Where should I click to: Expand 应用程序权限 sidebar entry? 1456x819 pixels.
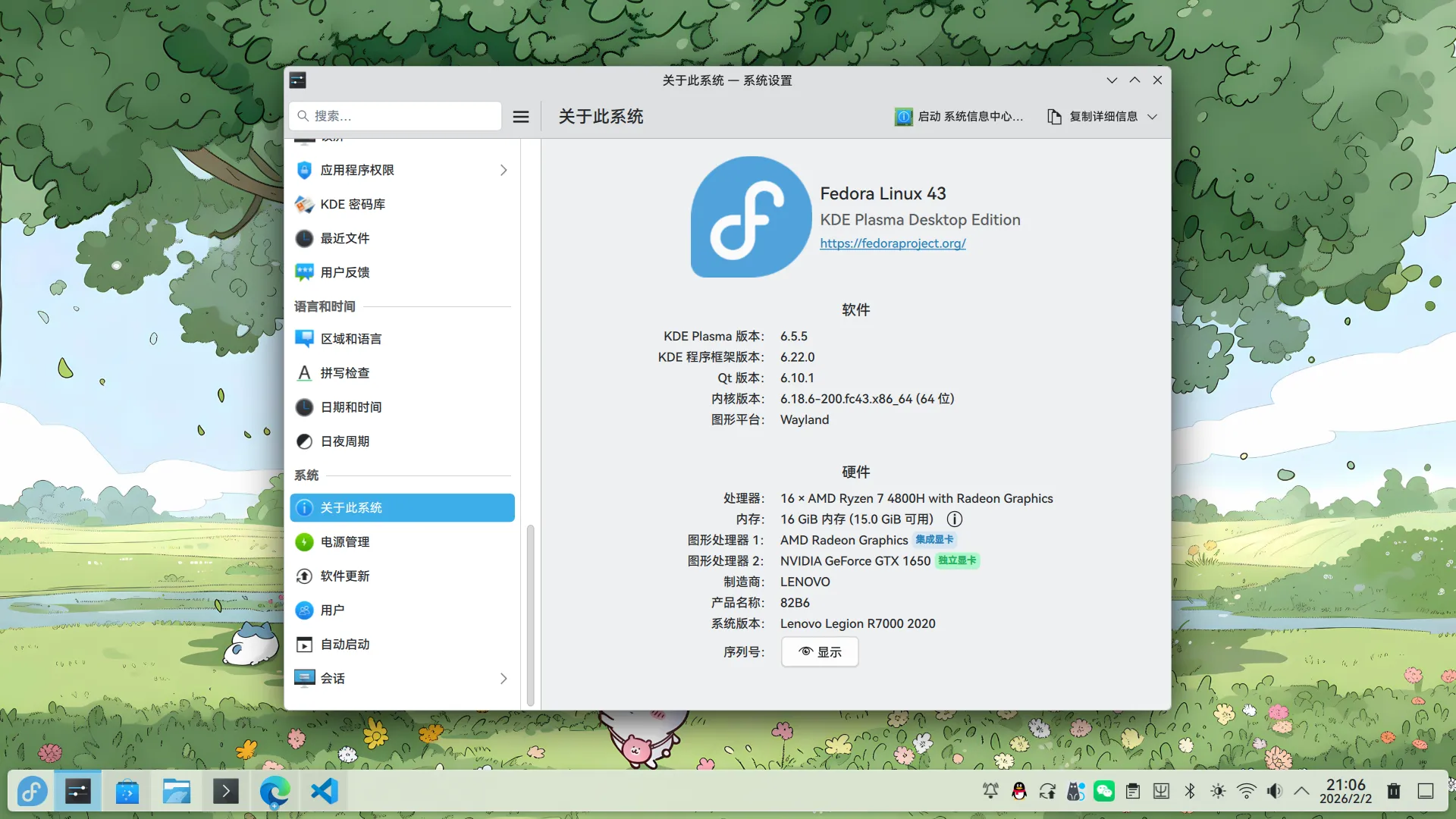[503, 170]
